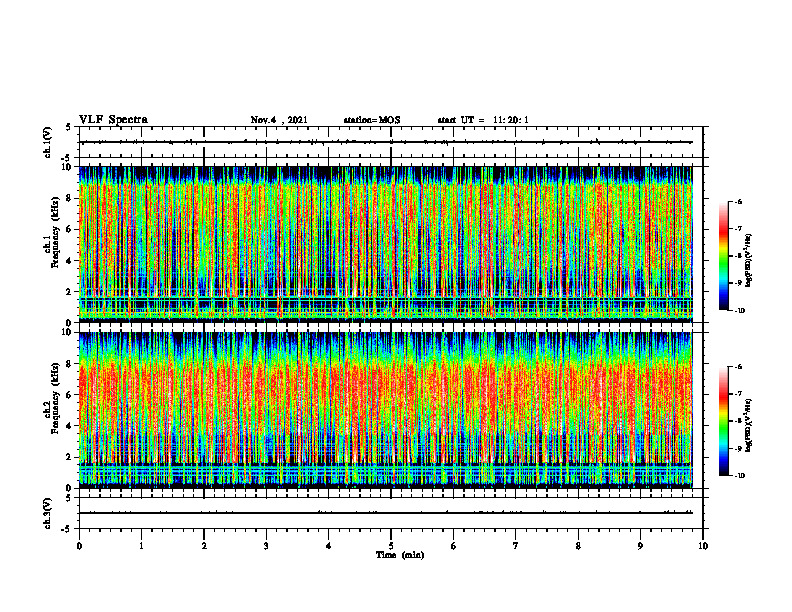Viewport: 792px width, 612px height.
Task: Click the time axis tick label "5"
Action: 391,546
